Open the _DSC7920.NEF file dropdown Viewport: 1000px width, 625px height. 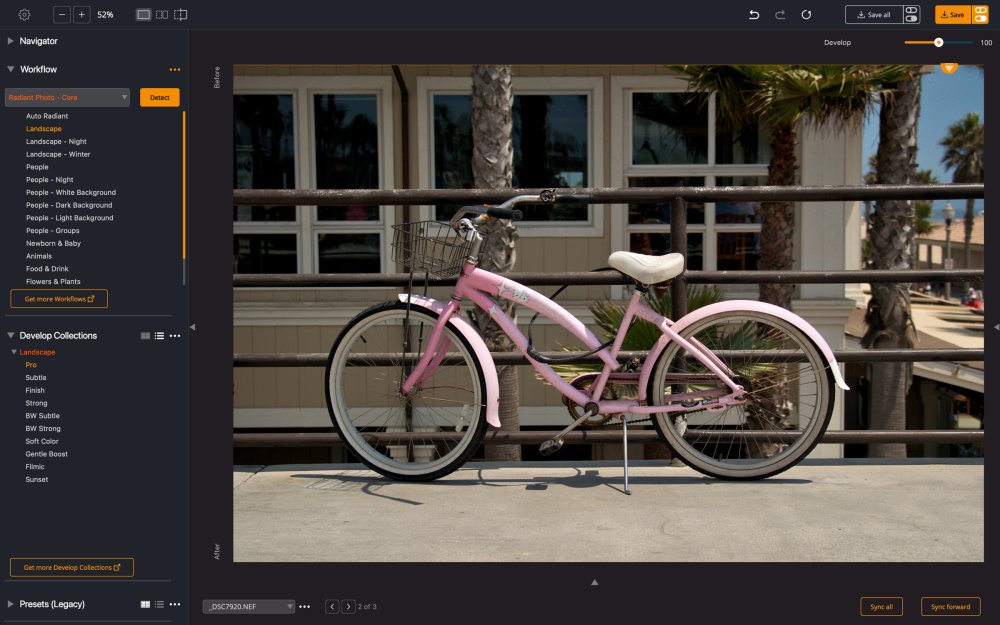coord(249,607)
